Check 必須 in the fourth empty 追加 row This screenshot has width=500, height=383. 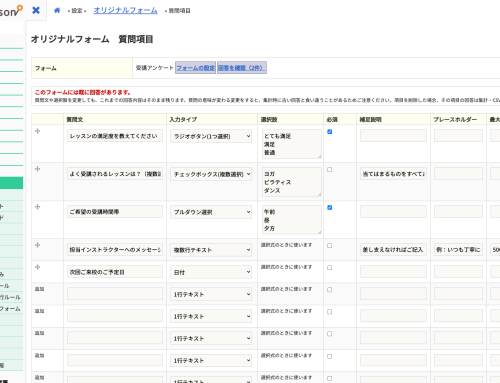330,356
